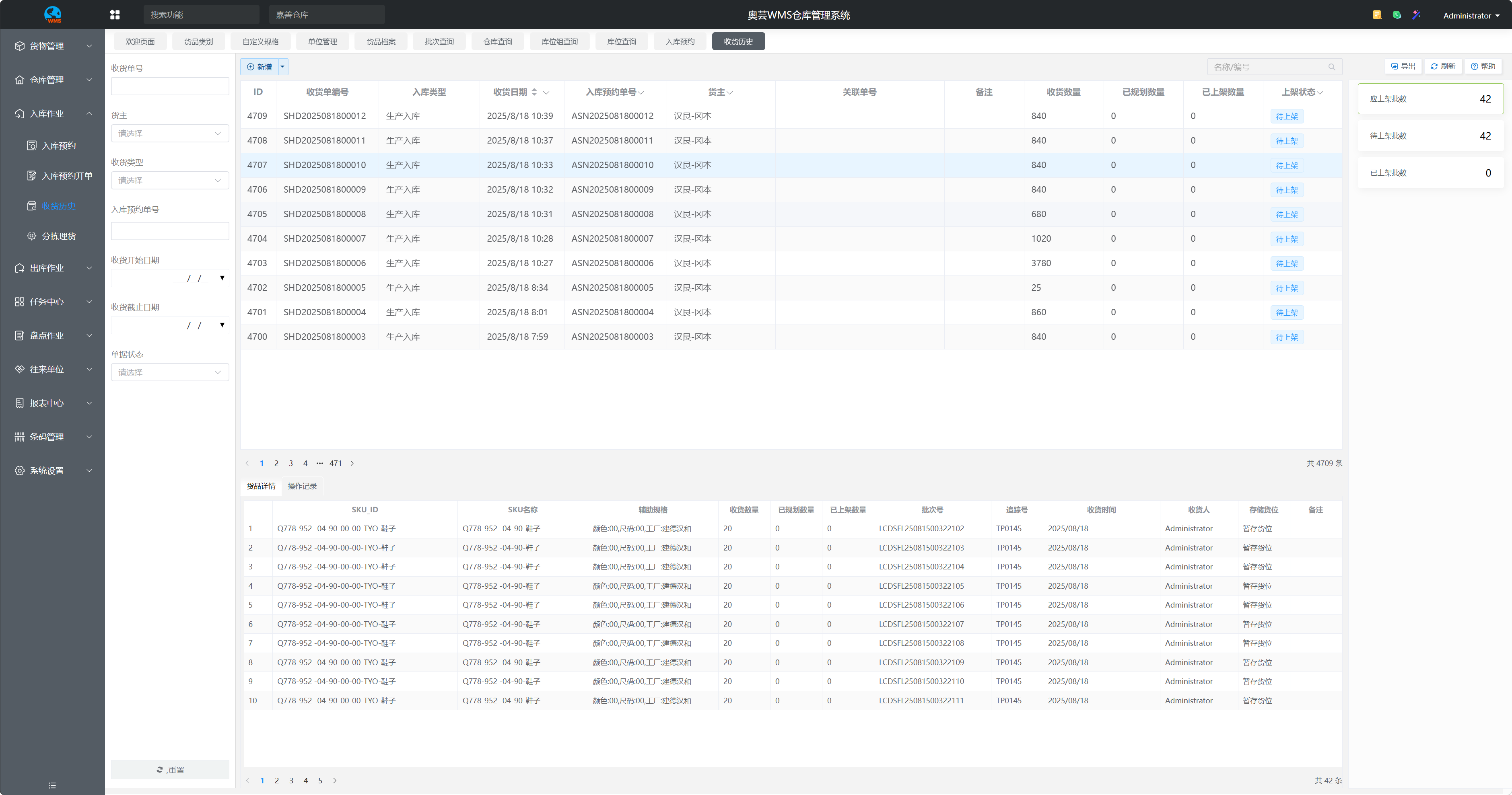Click the yellow document search icon
This screenshot has width=1512, height=795.
[x=1377, y=14]
